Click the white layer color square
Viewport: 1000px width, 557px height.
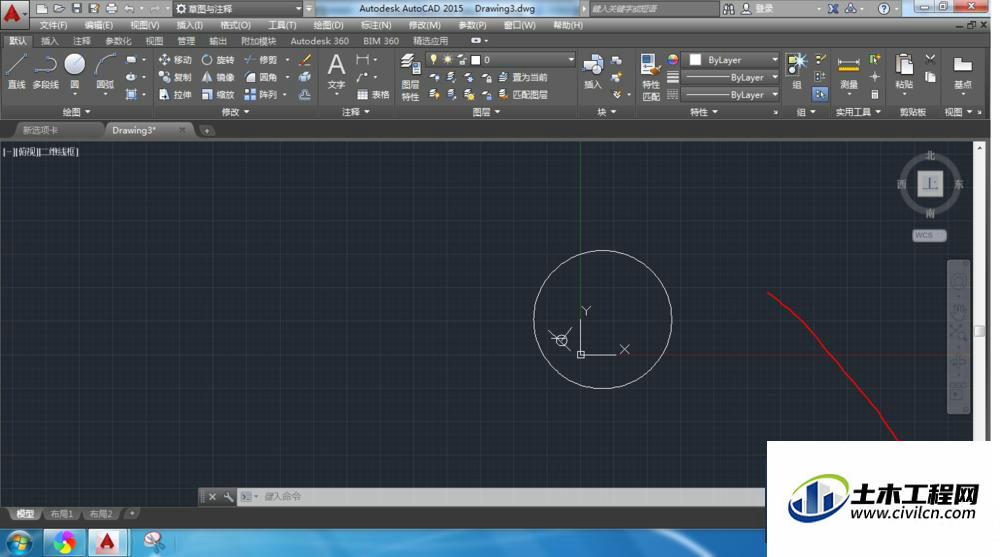tap(476, 60)
